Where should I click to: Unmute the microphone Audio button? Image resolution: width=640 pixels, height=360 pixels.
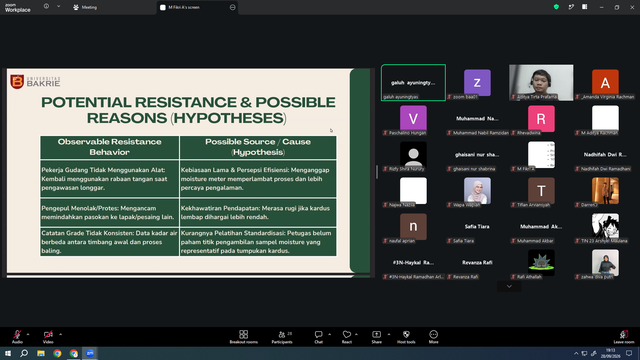(17, 337)
